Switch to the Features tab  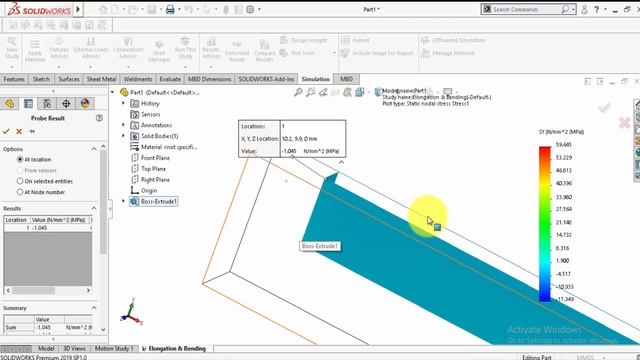(x=14, y=79)
